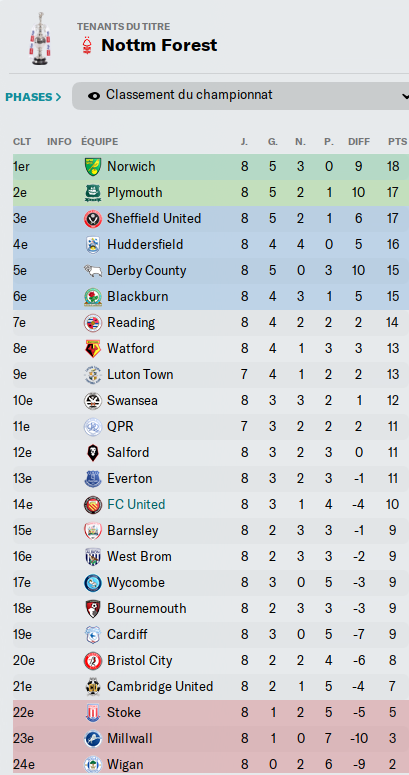Image resolution: width=409 pixels, height=775 pixels.
Task: Open the Nottm Forest title holder link
Action: point(159,45)
